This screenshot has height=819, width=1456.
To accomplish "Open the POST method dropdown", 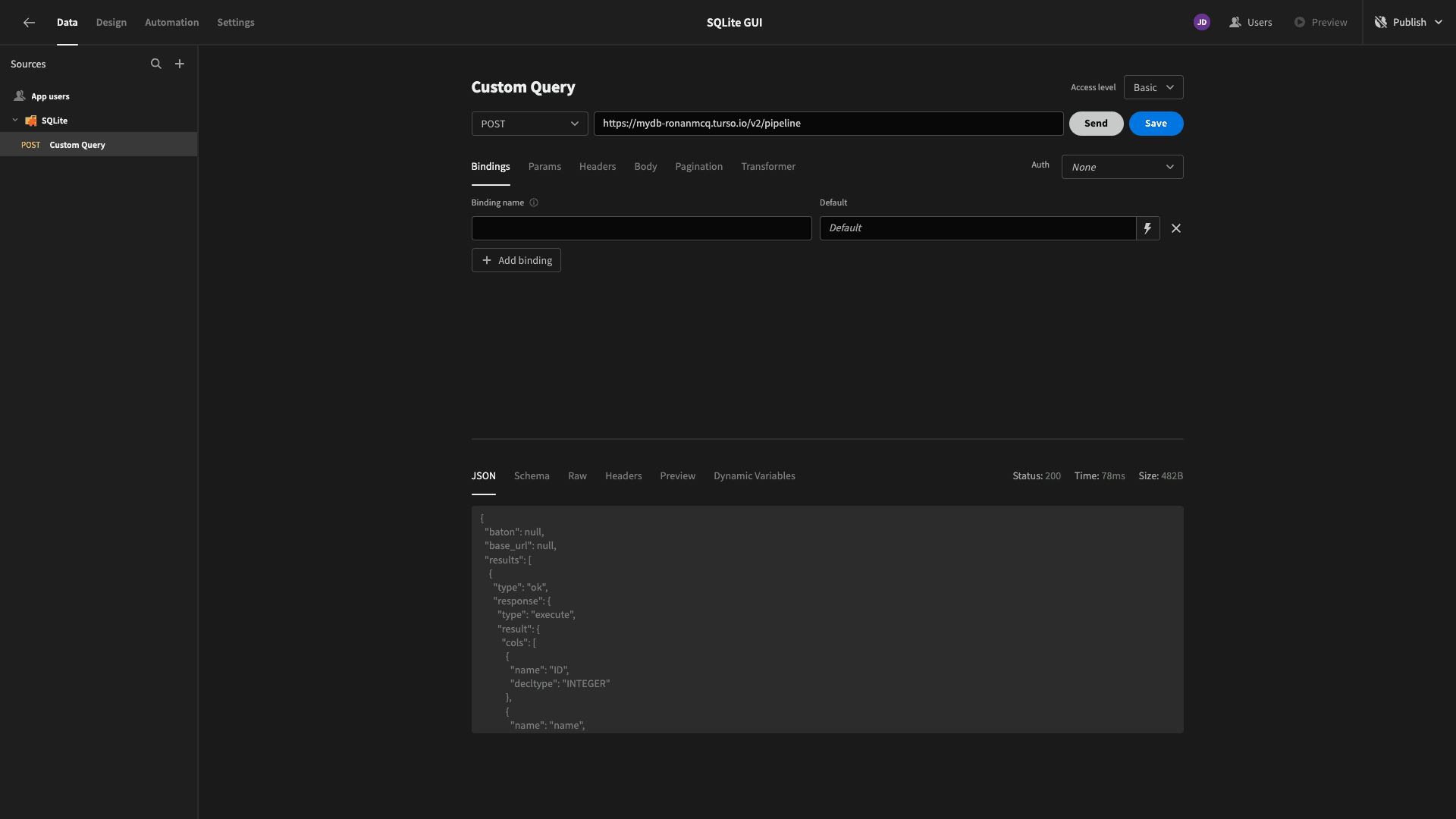I will pos(529,124).
